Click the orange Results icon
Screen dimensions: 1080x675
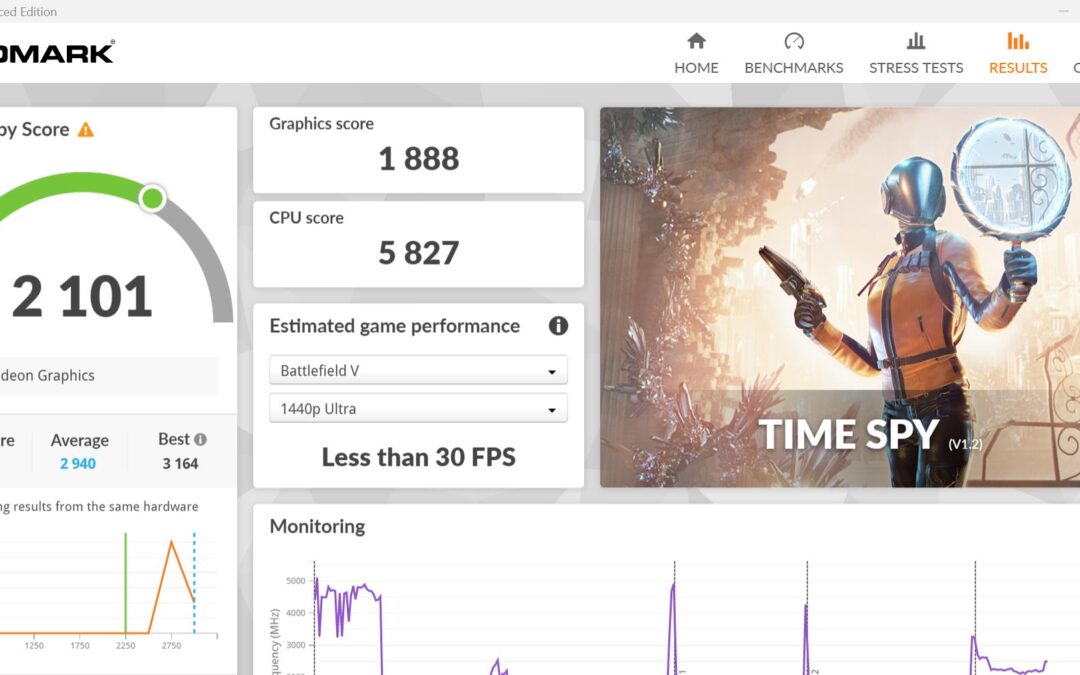[x=1018, y=41]
